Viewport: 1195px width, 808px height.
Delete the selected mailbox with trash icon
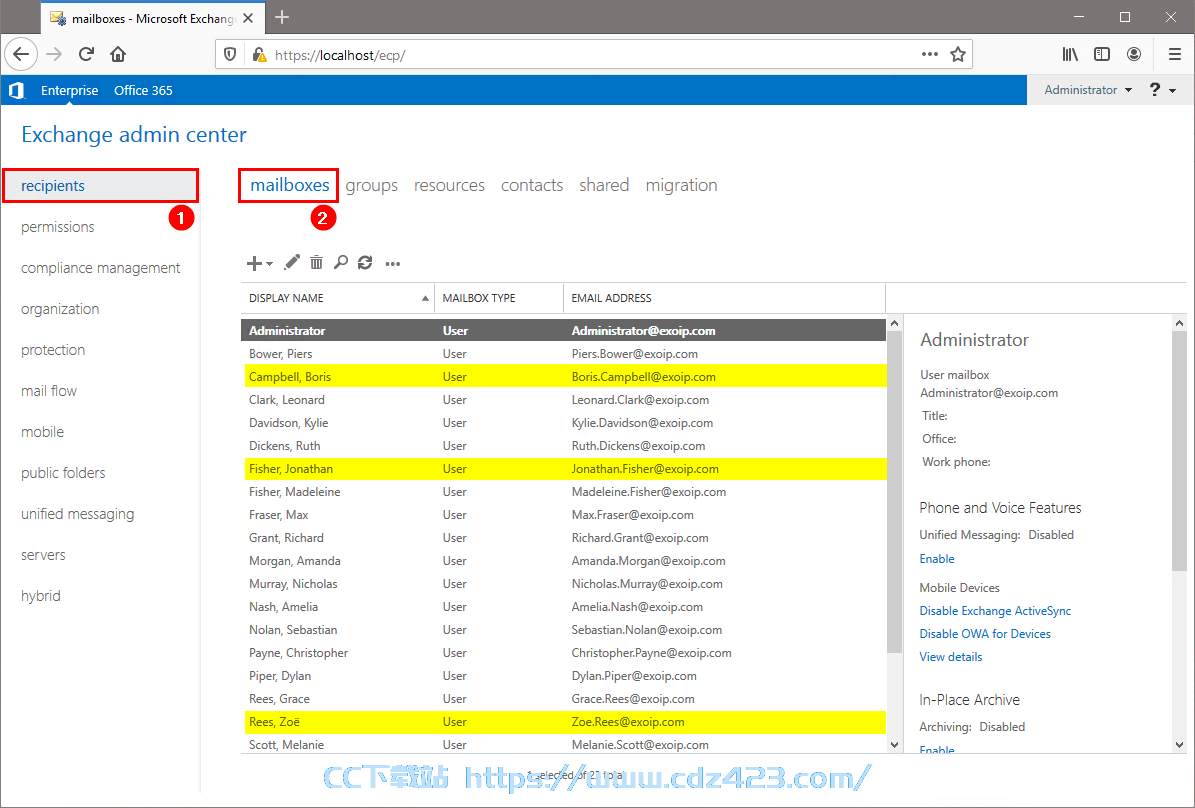pos(316,263)
